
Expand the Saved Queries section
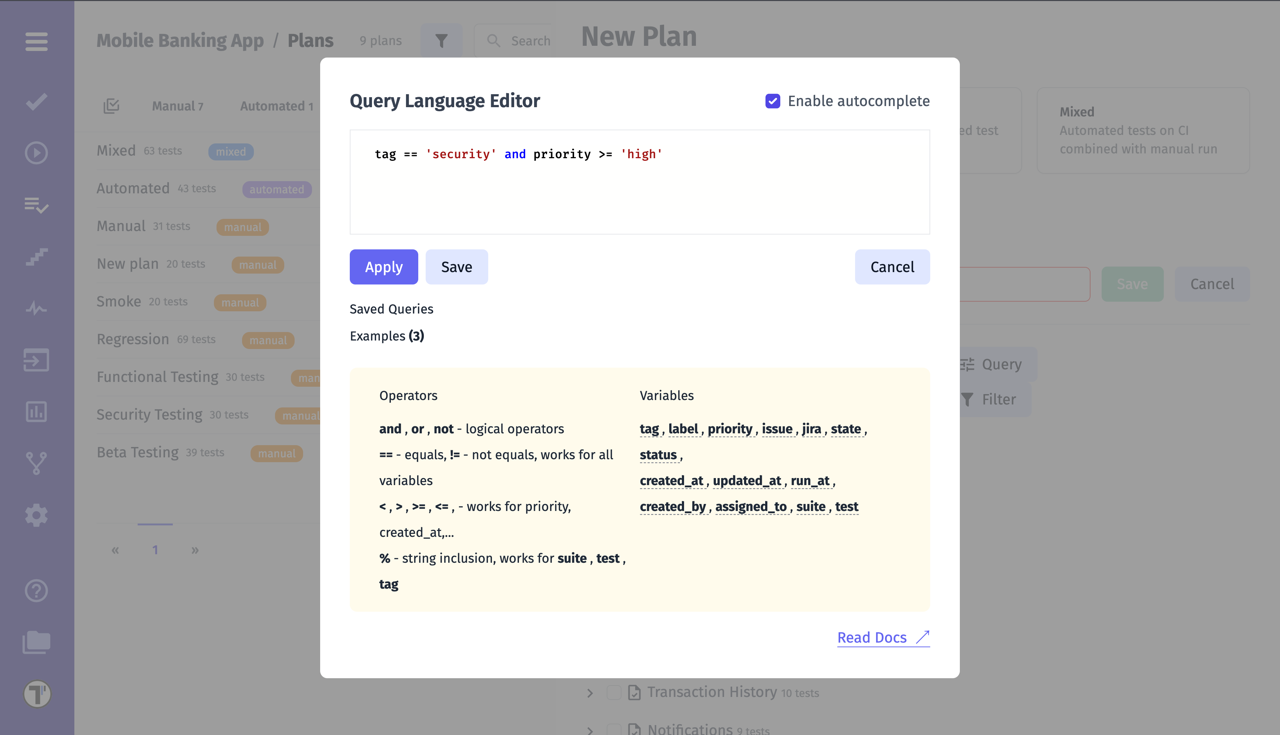click(x=391, y=309)
